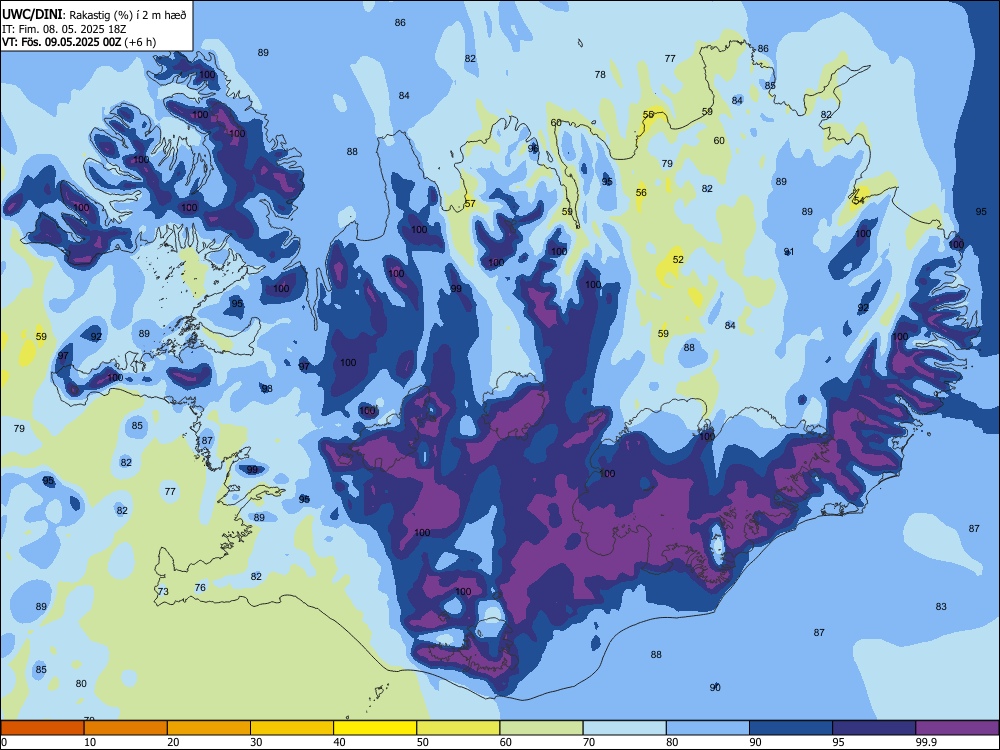Click the dark orange 0–10 legend swatch
1000x750 pixels.
tap(42, 728)
